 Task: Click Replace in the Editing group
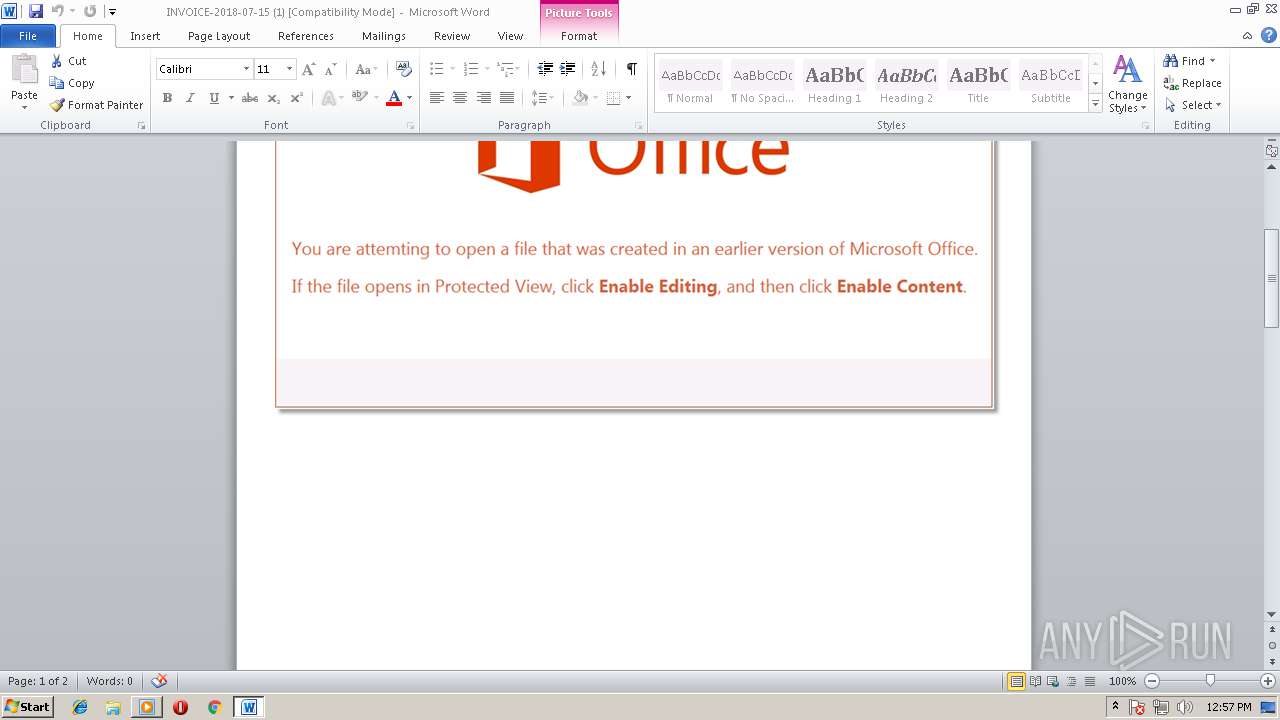point(1192,83)
